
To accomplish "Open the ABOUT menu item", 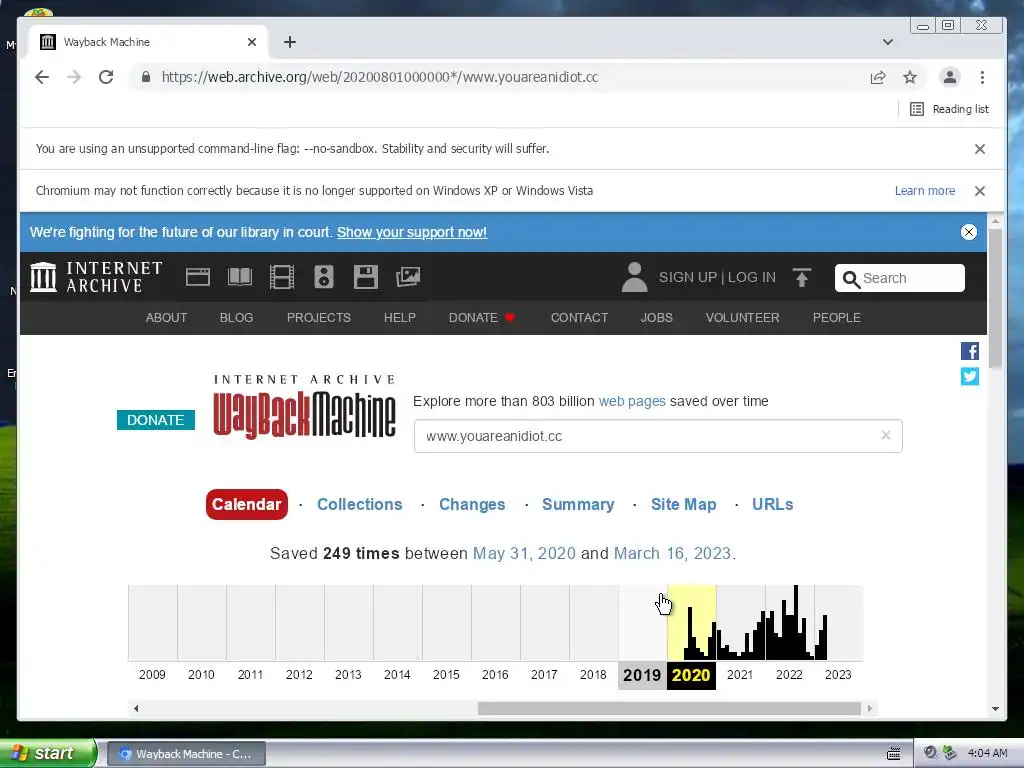I will (166, 317).
